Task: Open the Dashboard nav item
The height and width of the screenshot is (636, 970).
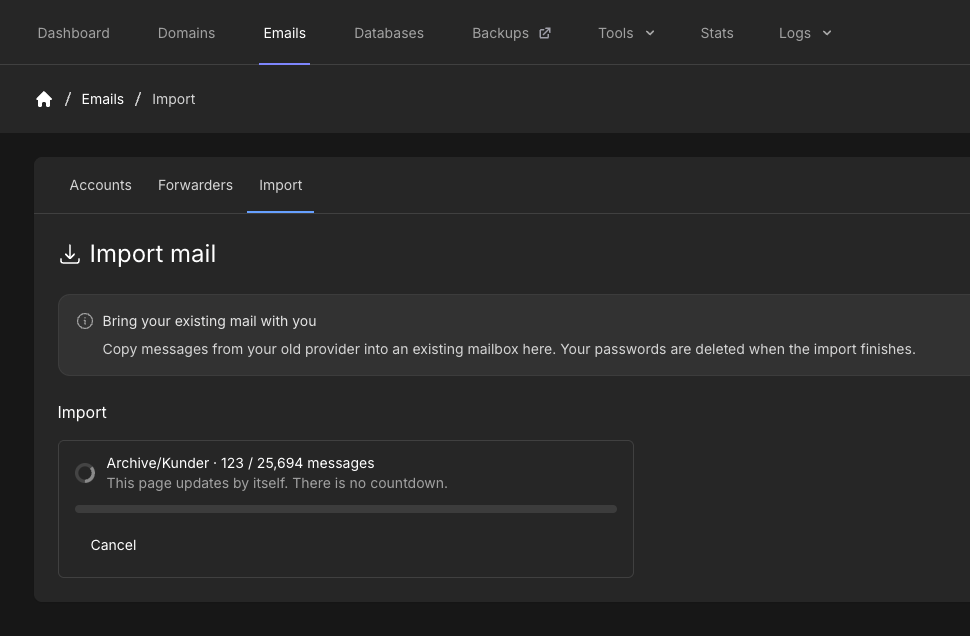Action: 74,33
